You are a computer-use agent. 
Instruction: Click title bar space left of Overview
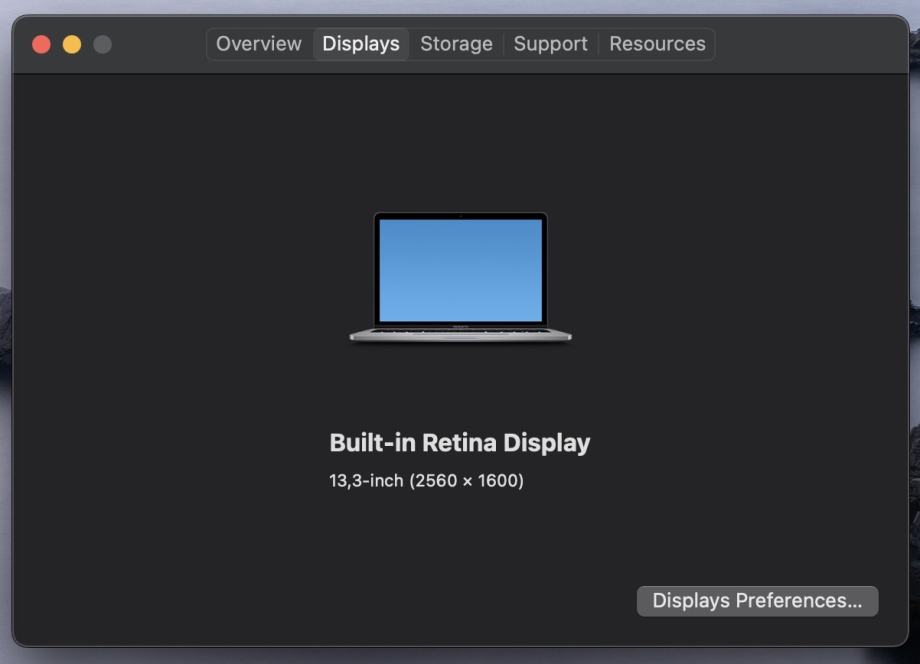coord(160,44)
